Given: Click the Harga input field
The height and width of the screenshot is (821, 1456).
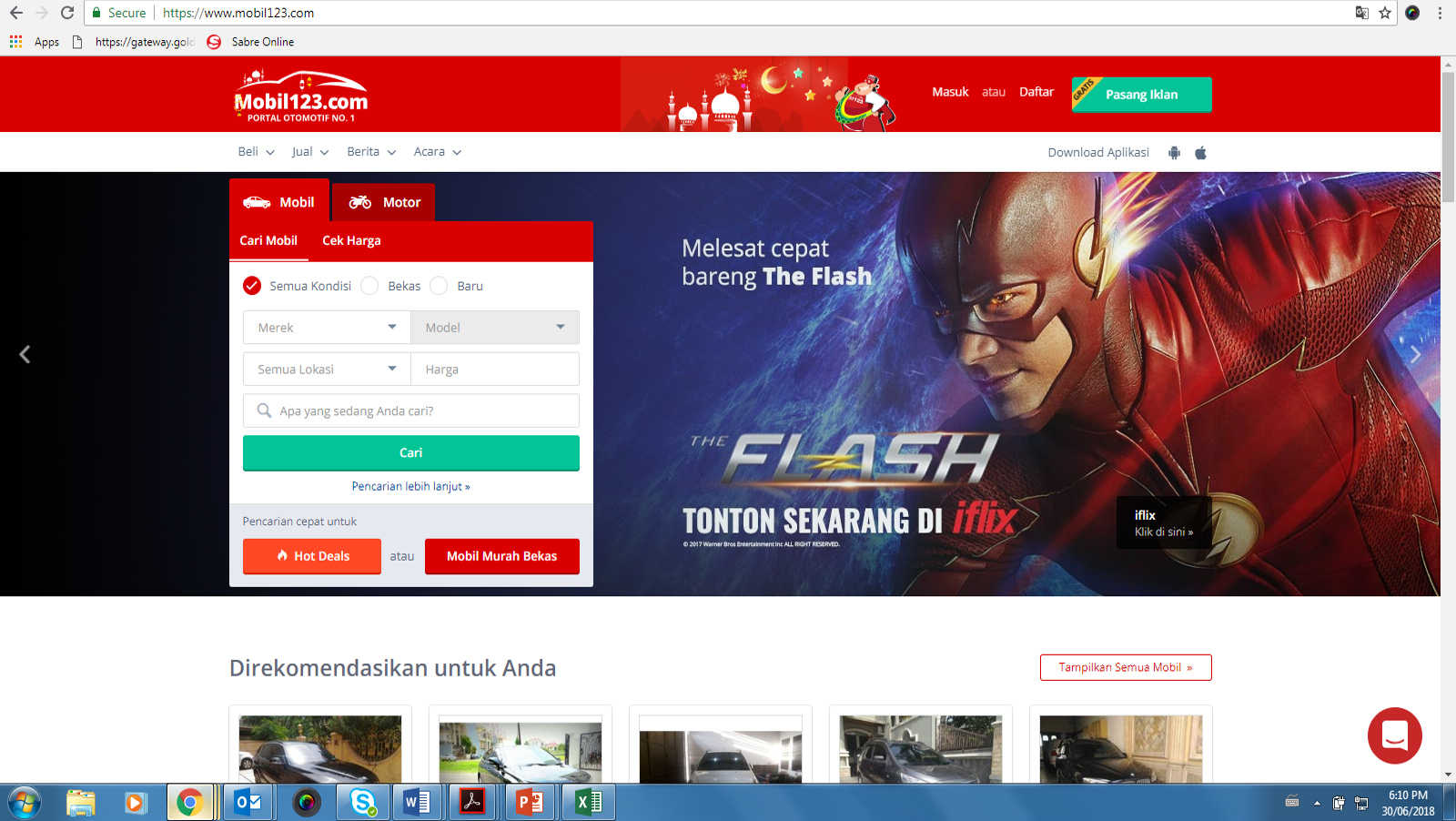Looking at the screenshot, I should [x=495, y=370].
